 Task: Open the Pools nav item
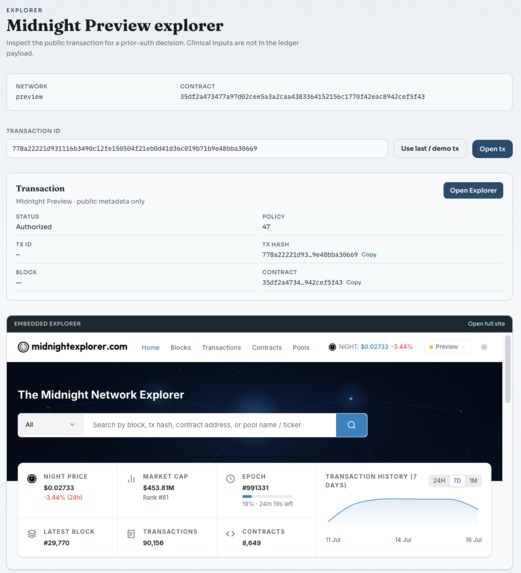click(x=301, y=348)
